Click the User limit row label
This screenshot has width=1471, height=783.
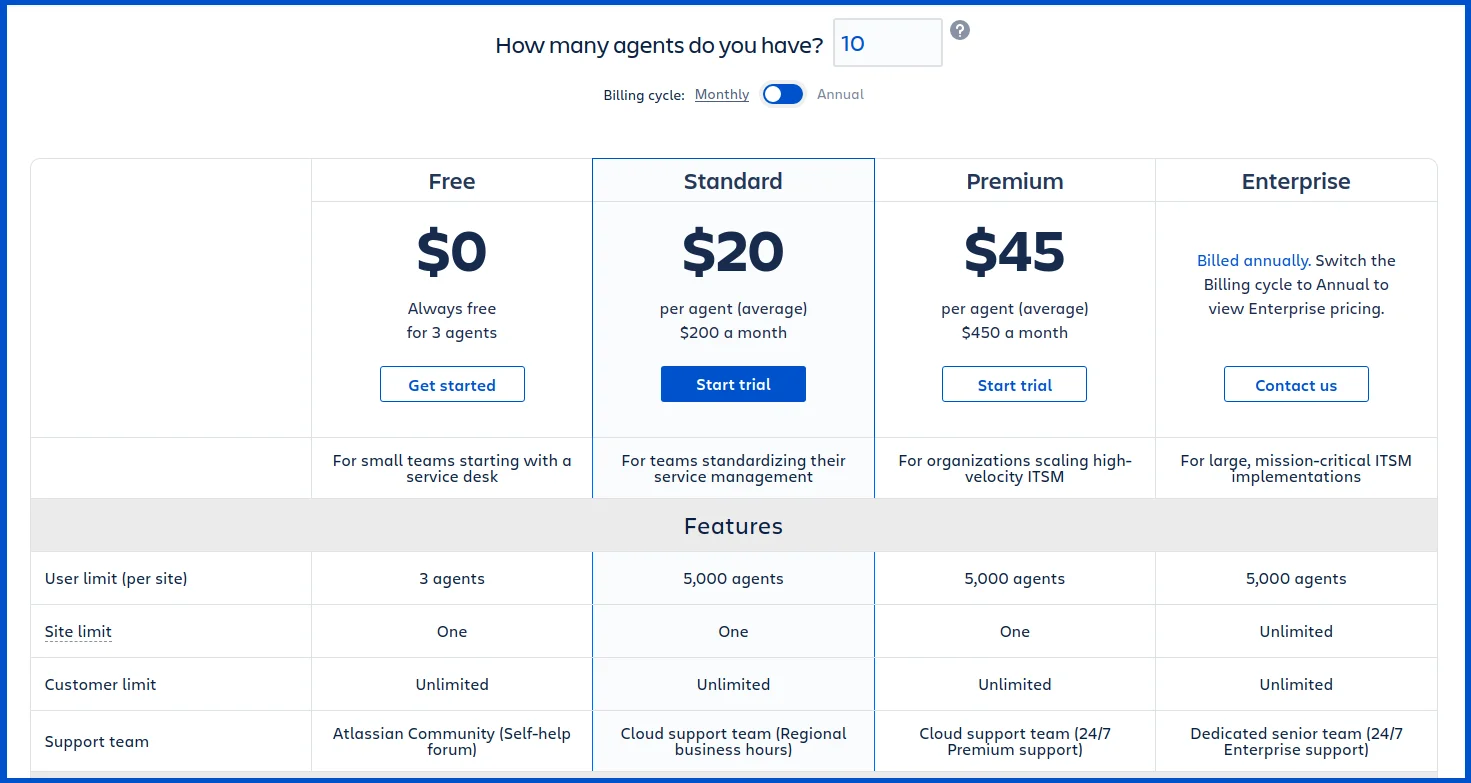click(x=116, y=578)
